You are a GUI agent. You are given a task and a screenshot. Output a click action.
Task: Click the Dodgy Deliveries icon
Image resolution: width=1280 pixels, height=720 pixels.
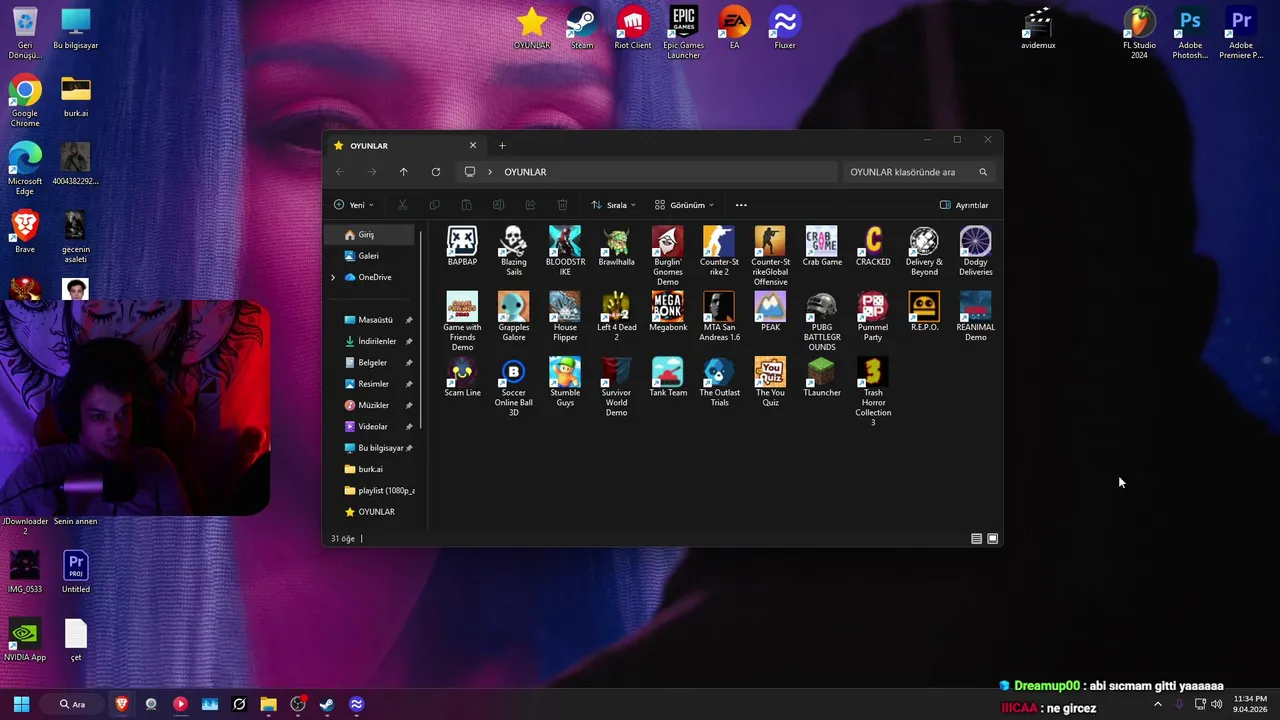tap(976, 251)
